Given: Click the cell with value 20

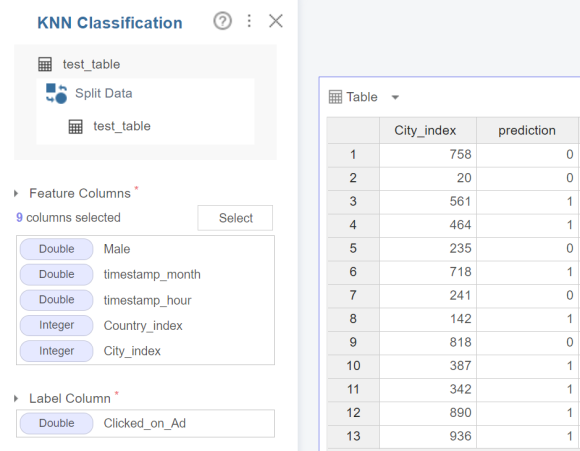Looking at the screenshot, I should [428, 178].
